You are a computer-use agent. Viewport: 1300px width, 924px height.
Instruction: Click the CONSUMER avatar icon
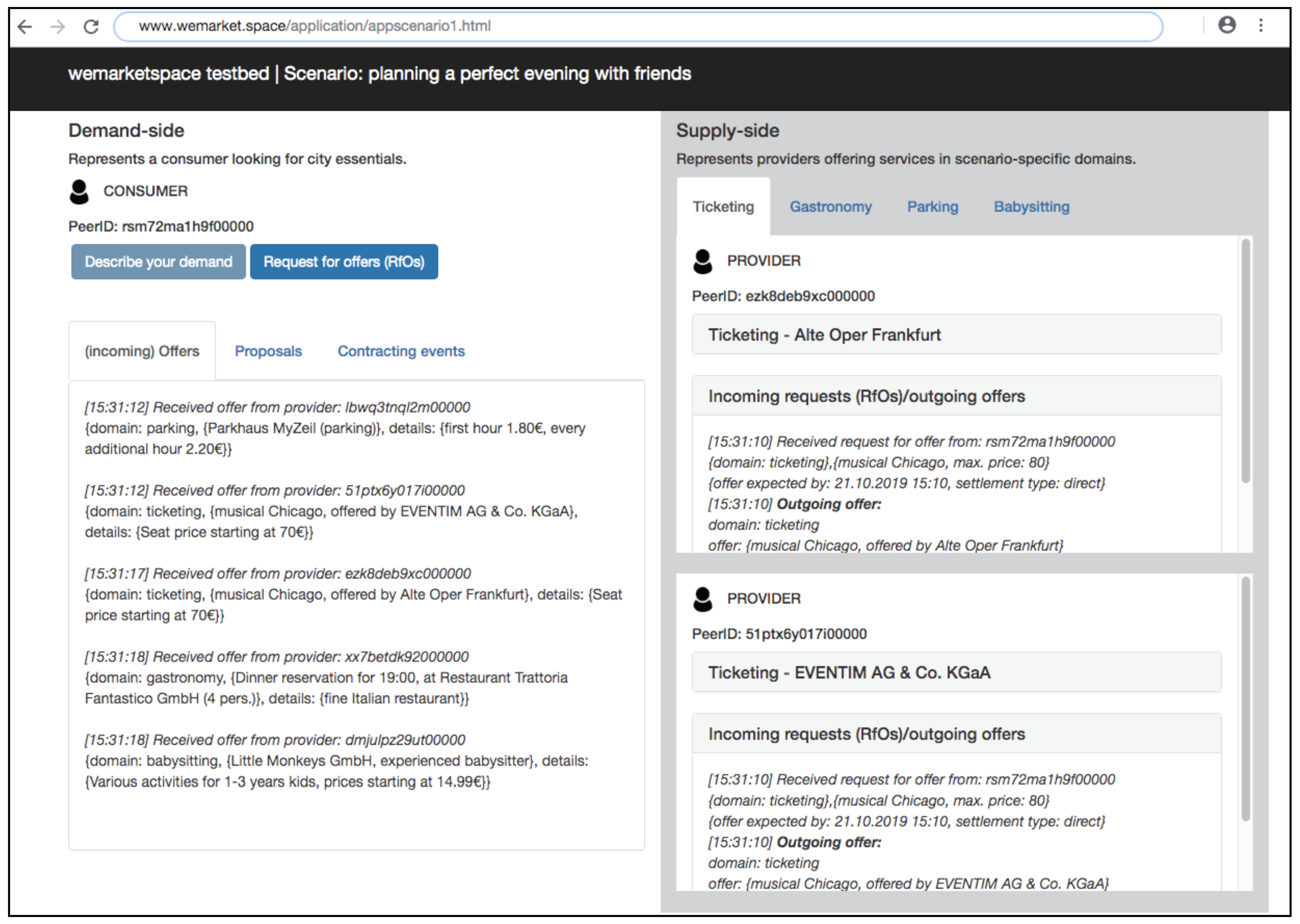[x=79, y=192]
